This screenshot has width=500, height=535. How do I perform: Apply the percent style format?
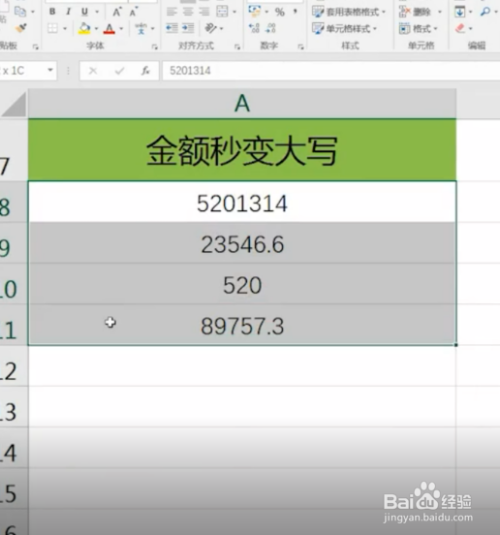(x=280, y=12)
